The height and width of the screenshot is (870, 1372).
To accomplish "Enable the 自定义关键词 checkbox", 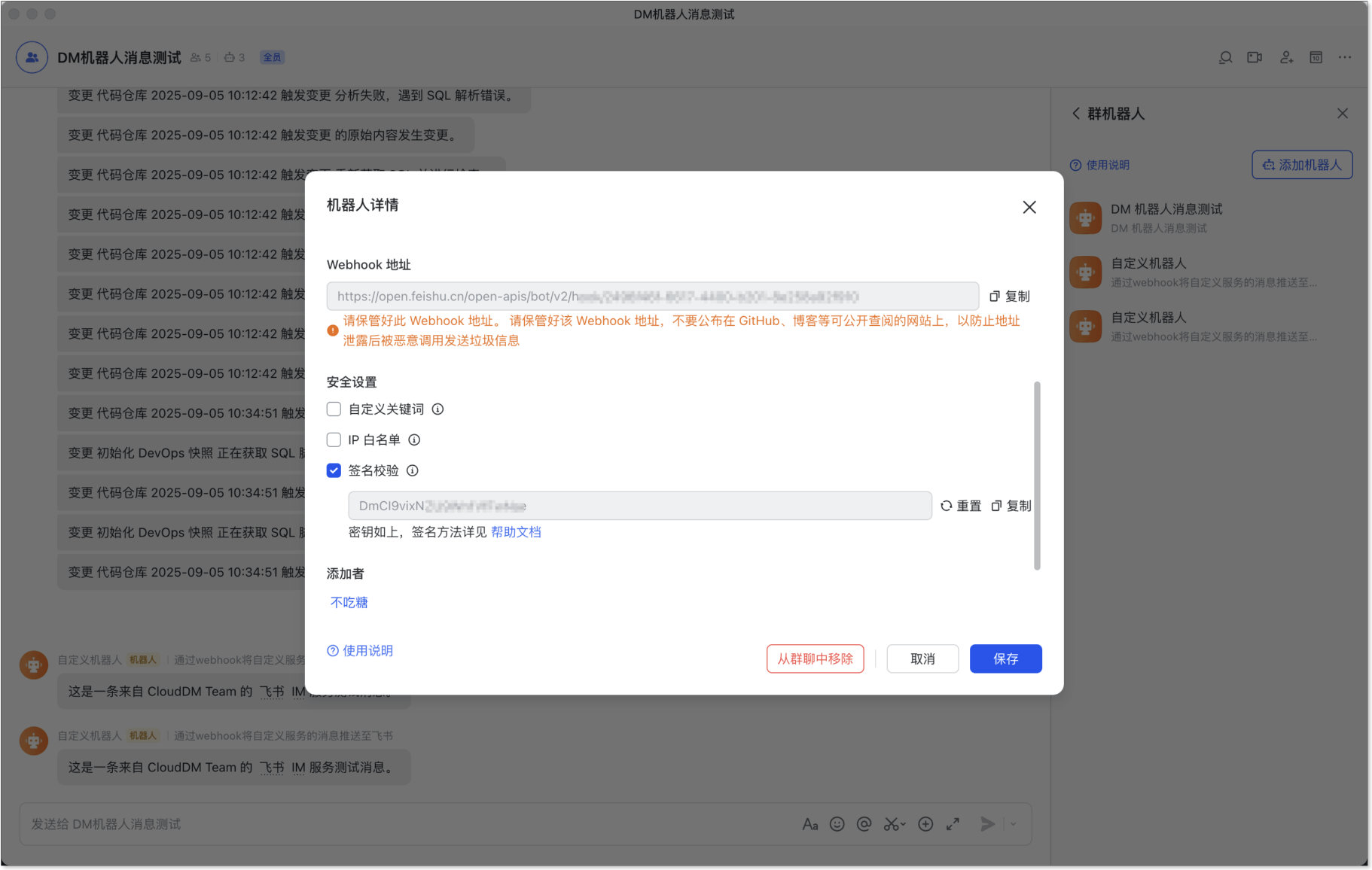I will 334,409.
